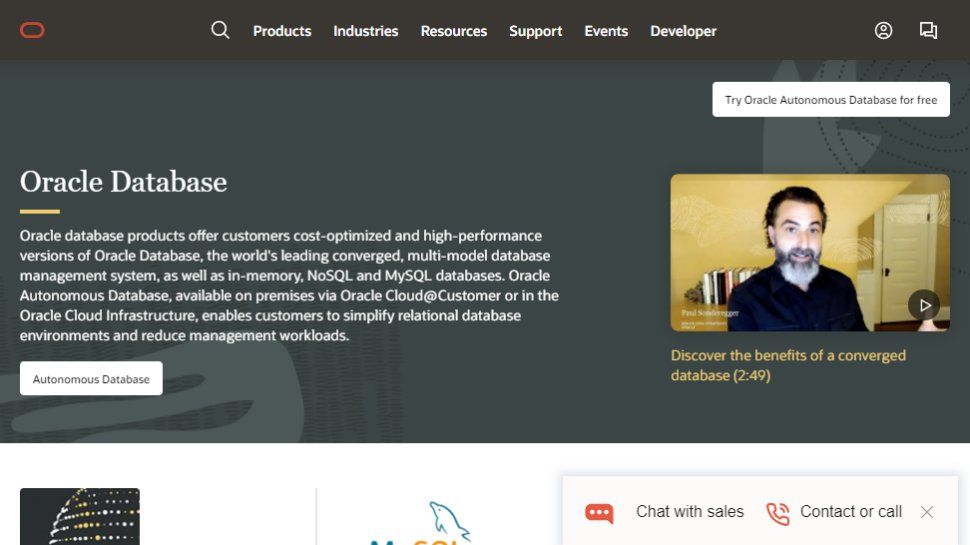Click the Oracle Database heading
The height and width of the screenshot is (545, 970).
123,182
